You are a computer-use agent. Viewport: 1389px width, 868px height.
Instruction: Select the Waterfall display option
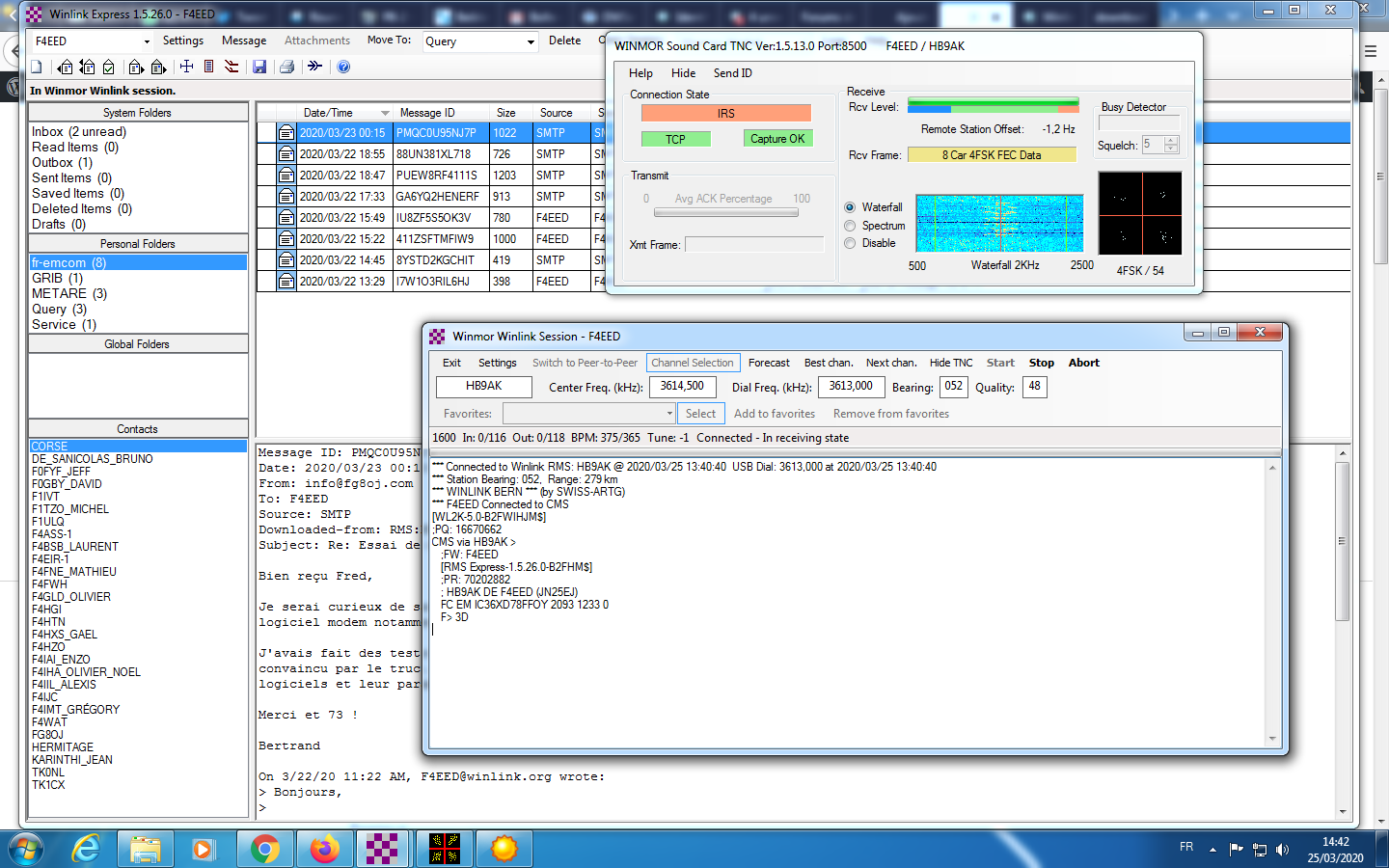(850, 206)
